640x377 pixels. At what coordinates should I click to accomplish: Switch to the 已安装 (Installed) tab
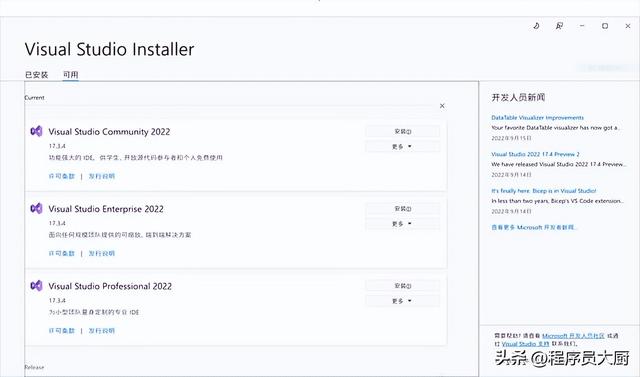click(36, 75)
